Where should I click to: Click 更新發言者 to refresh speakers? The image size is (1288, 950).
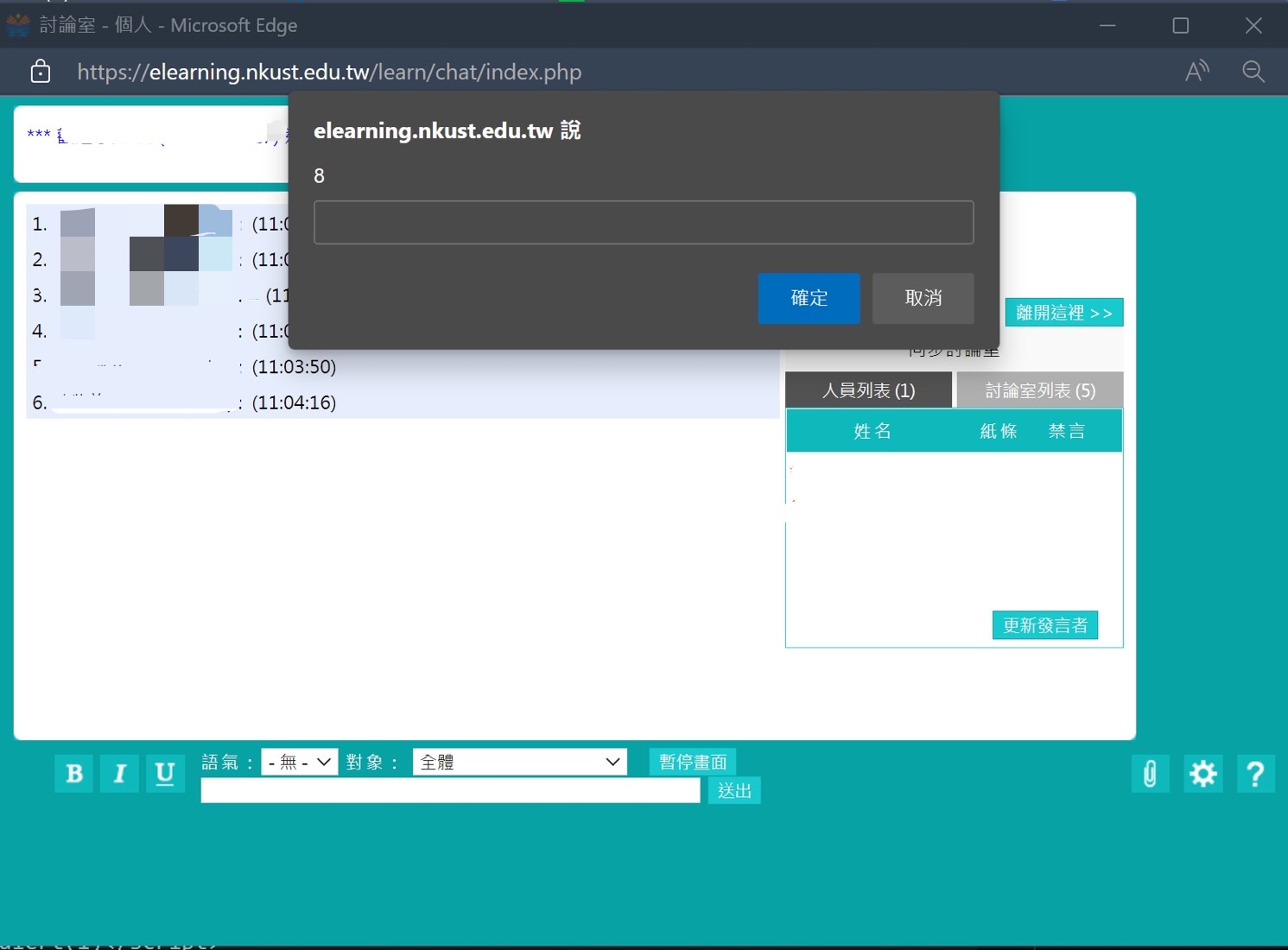tap(1045, 625)
